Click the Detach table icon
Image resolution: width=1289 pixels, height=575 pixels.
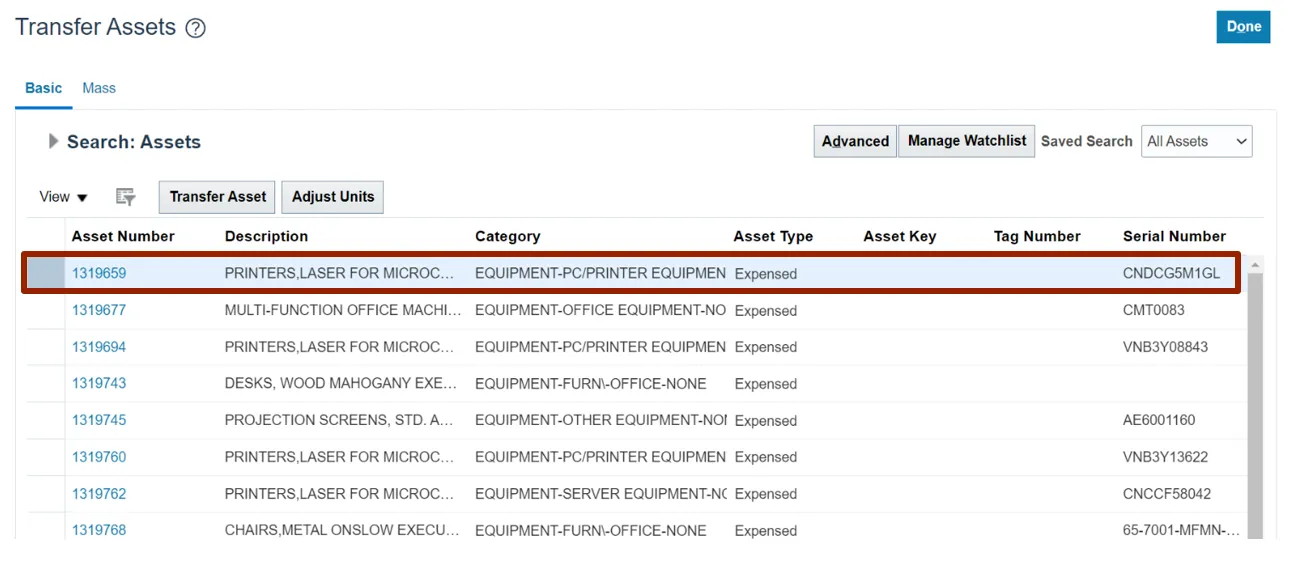[x=125, y=197]
